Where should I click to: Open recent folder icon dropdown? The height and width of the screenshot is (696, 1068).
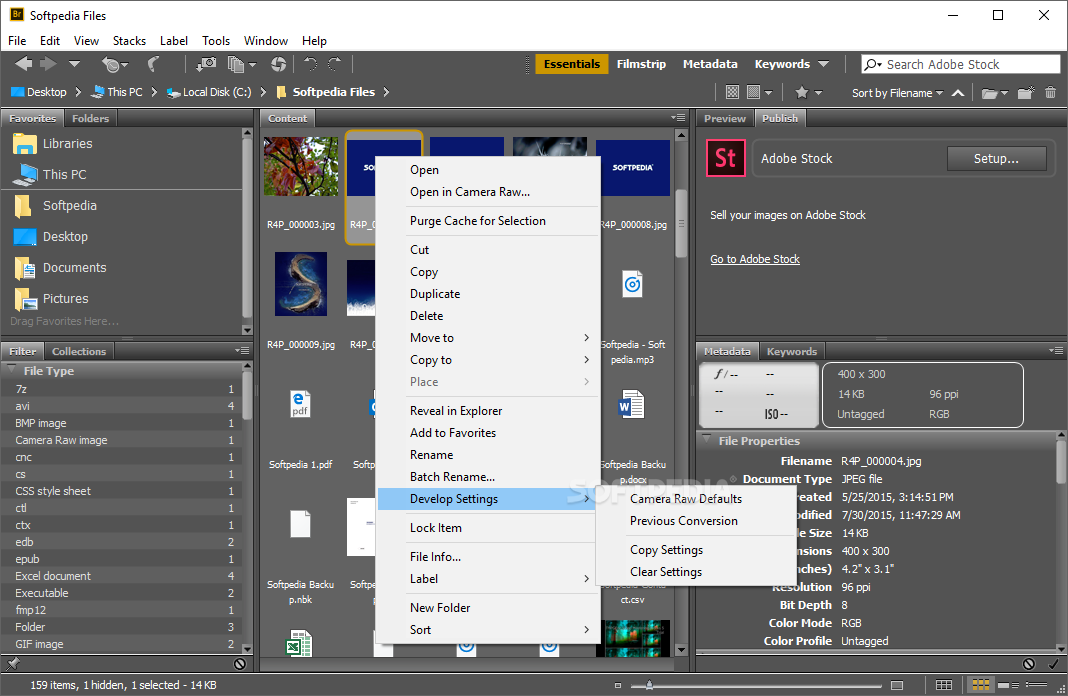pyautogui.click(x=994, y=93)
